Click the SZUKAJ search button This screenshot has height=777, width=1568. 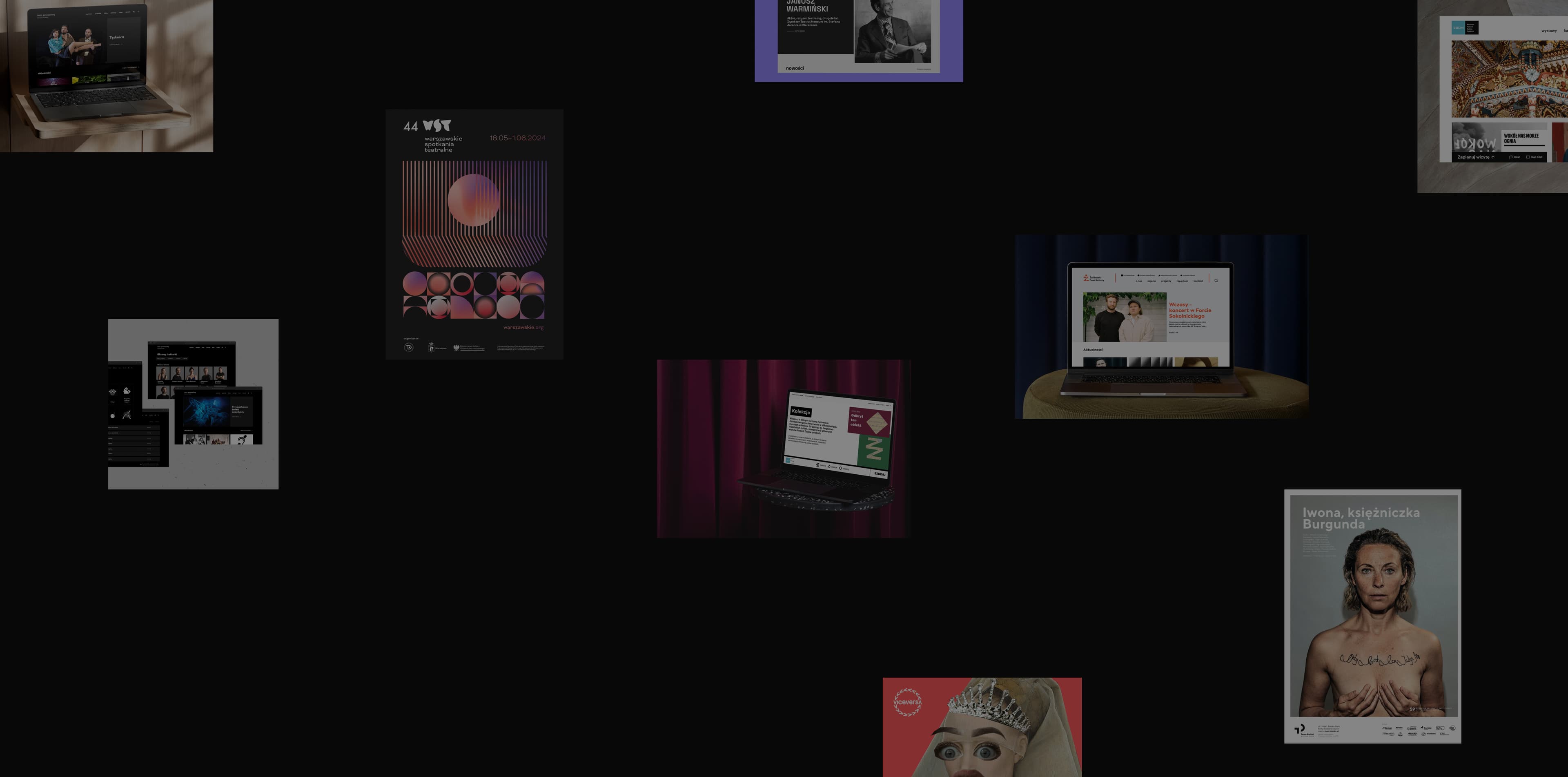pyautogui.click(x=880, y=474)
